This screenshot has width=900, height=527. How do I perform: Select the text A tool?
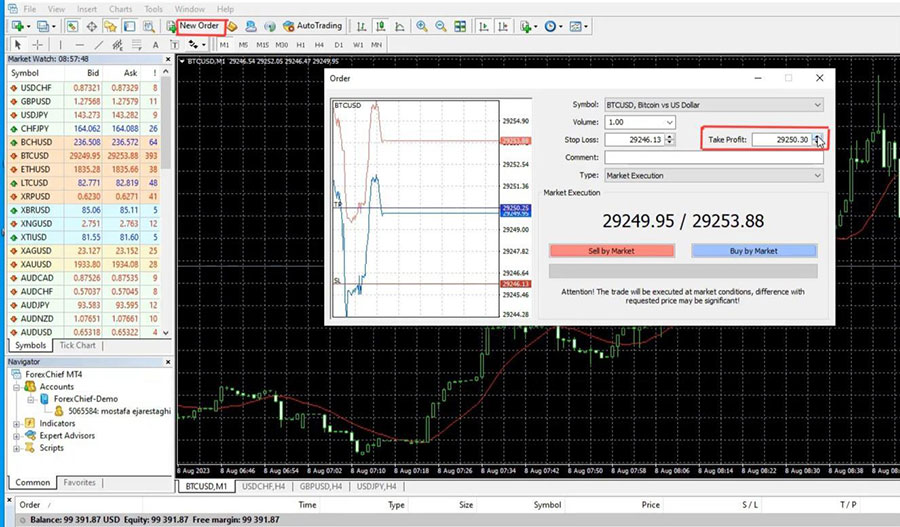[x=156, y=45]
